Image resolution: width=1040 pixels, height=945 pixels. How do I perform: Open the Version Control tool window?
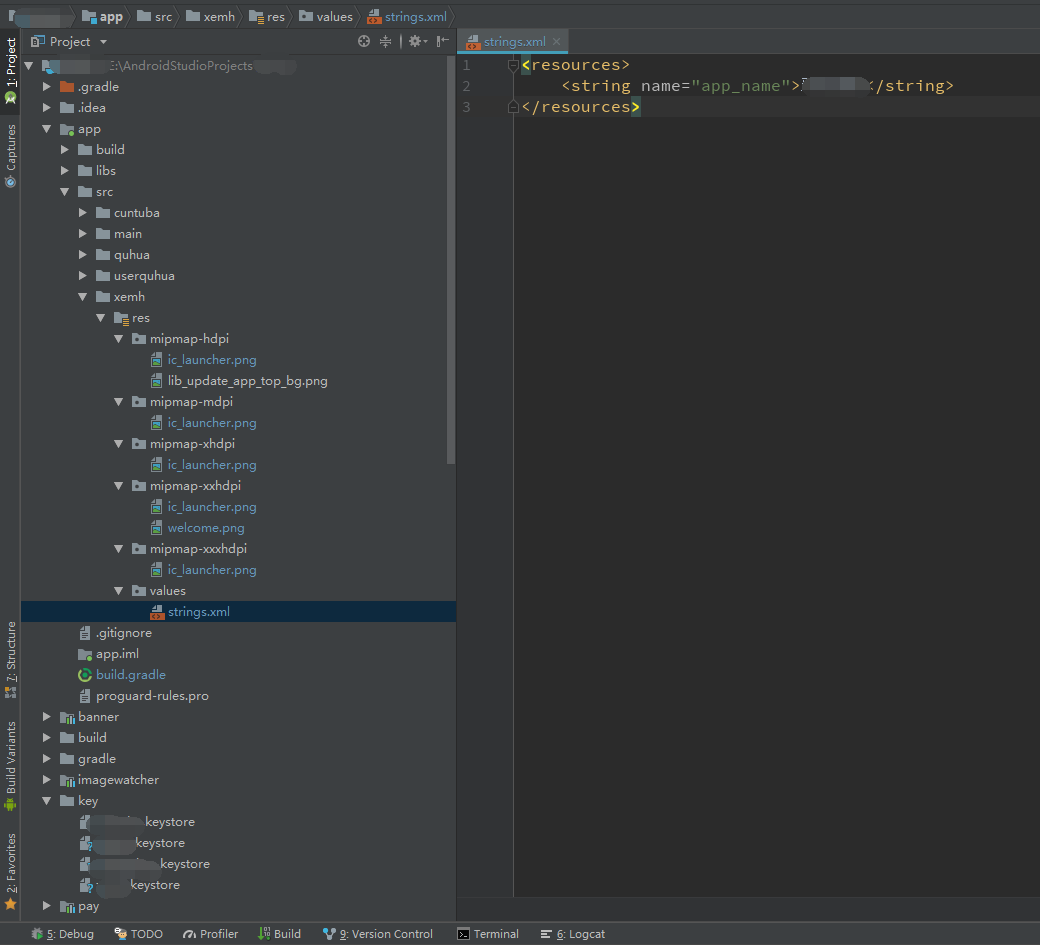(x=377, y=934)
